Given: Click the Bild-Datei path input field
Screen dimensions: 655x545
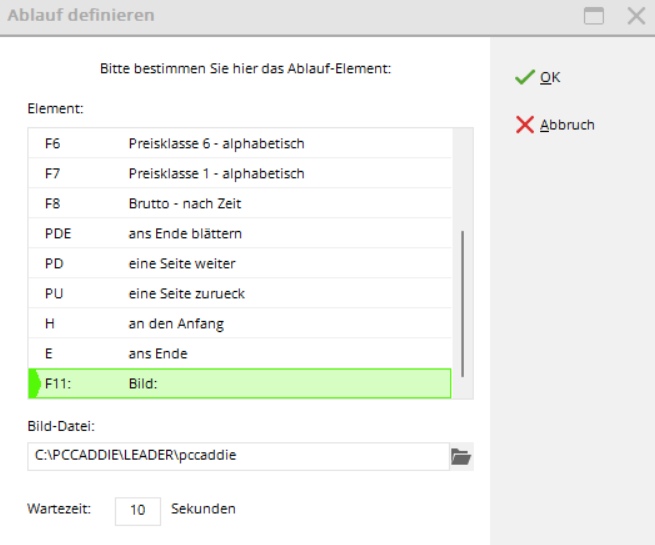Looking at the screenshot, I should click(238, 457).
